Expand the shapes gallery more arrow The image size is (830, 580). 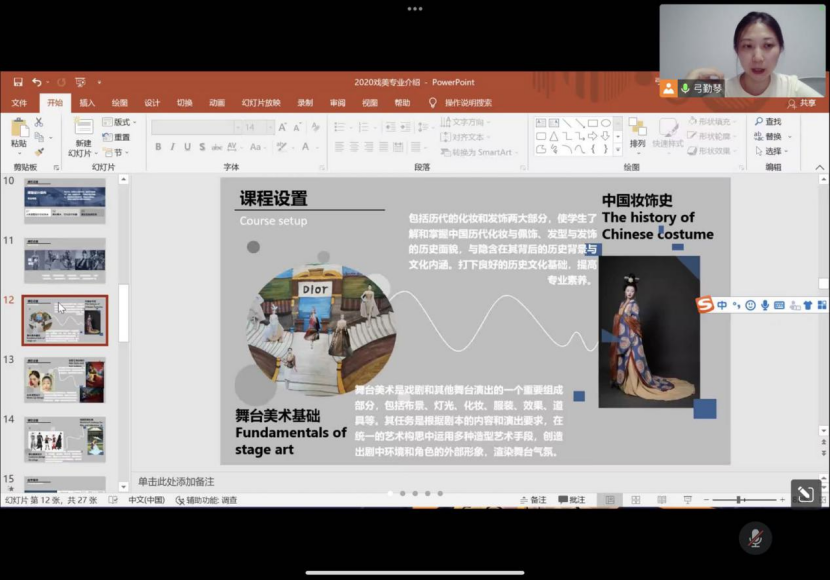click(618, 149)
